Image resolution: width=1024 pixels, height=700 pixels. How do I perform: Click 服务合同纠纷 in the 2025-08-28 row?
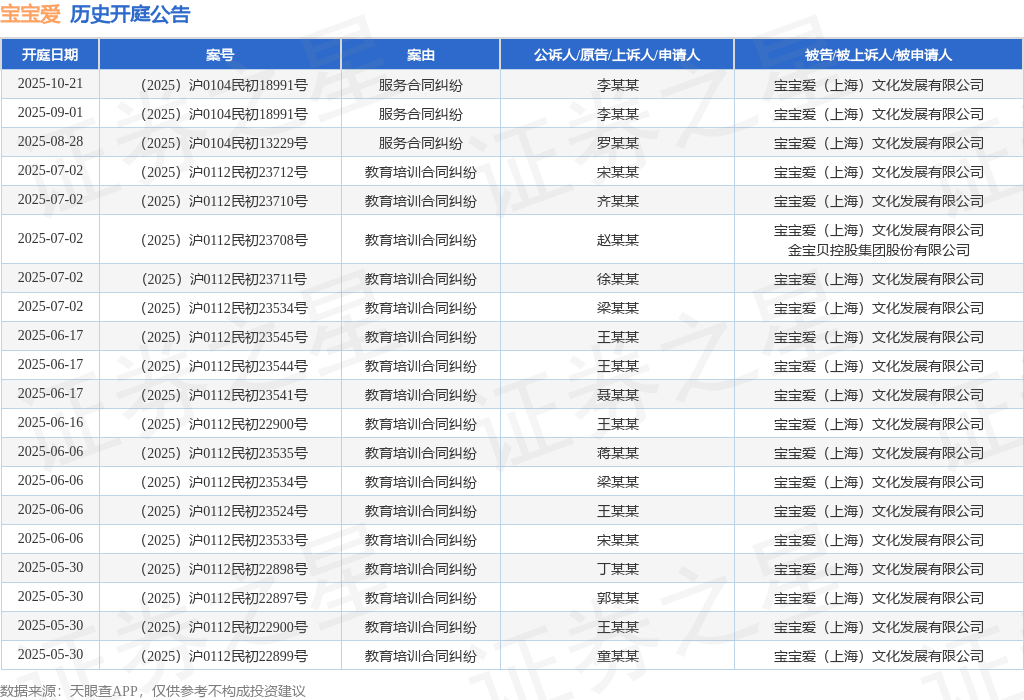[x=421, y=143]
